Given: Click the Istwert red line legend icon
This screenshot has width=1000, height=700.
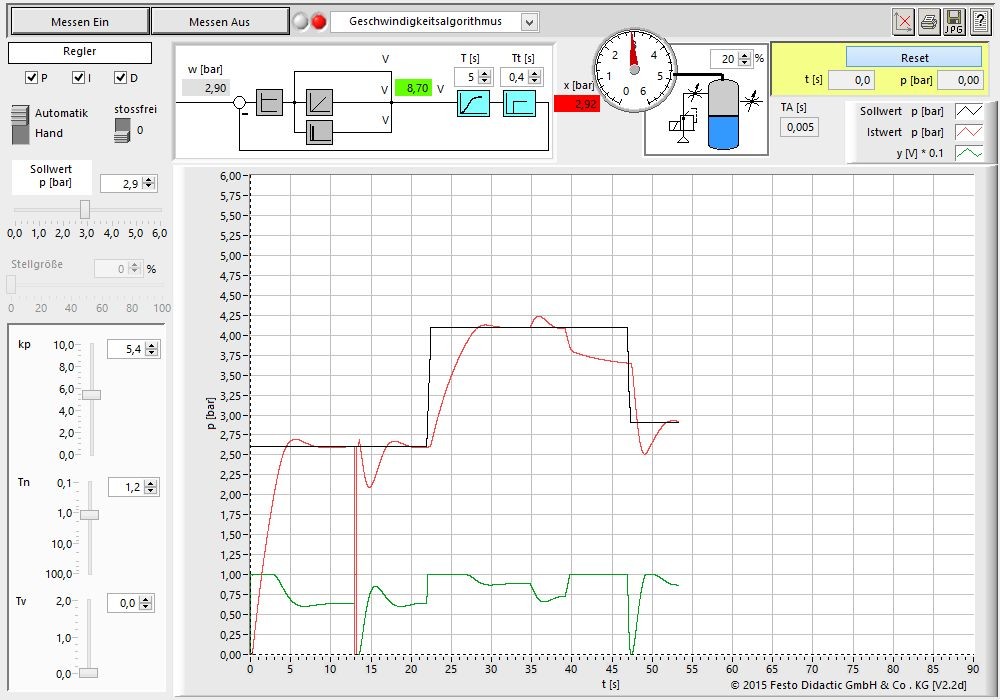Looking at the screenshot, I should pyautogui.click(x=969, y=132).
